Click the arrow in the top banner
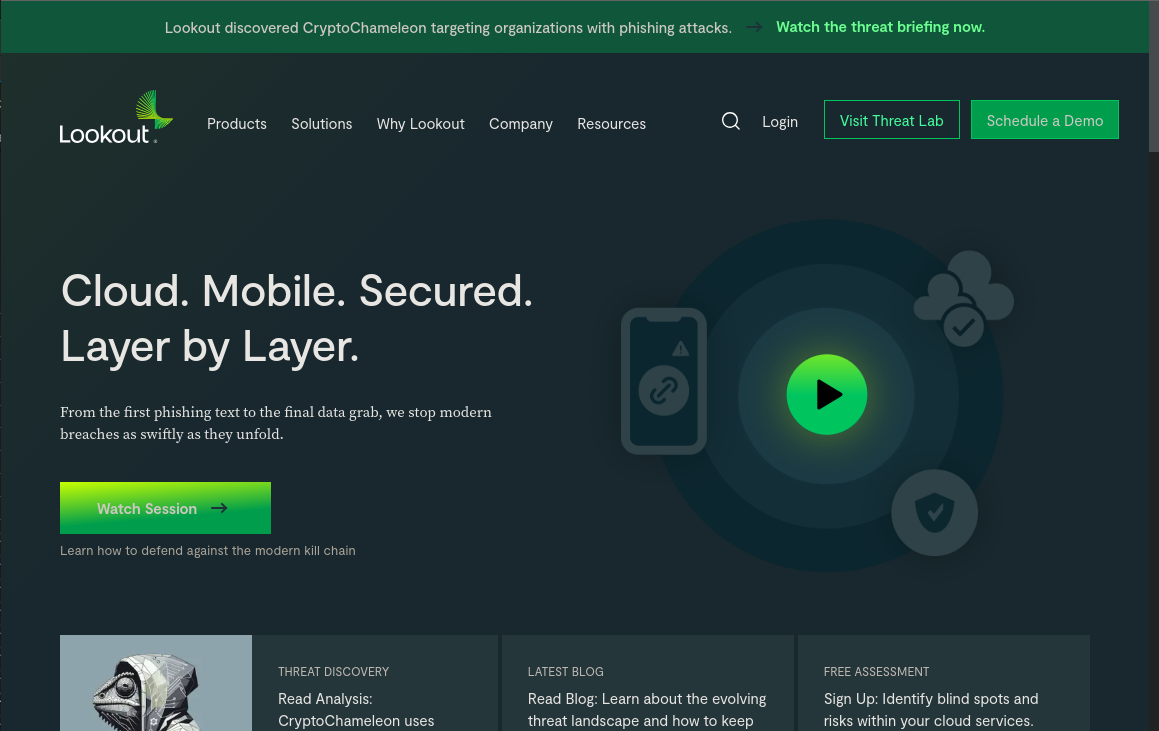1159x731 pixels. 753,27
